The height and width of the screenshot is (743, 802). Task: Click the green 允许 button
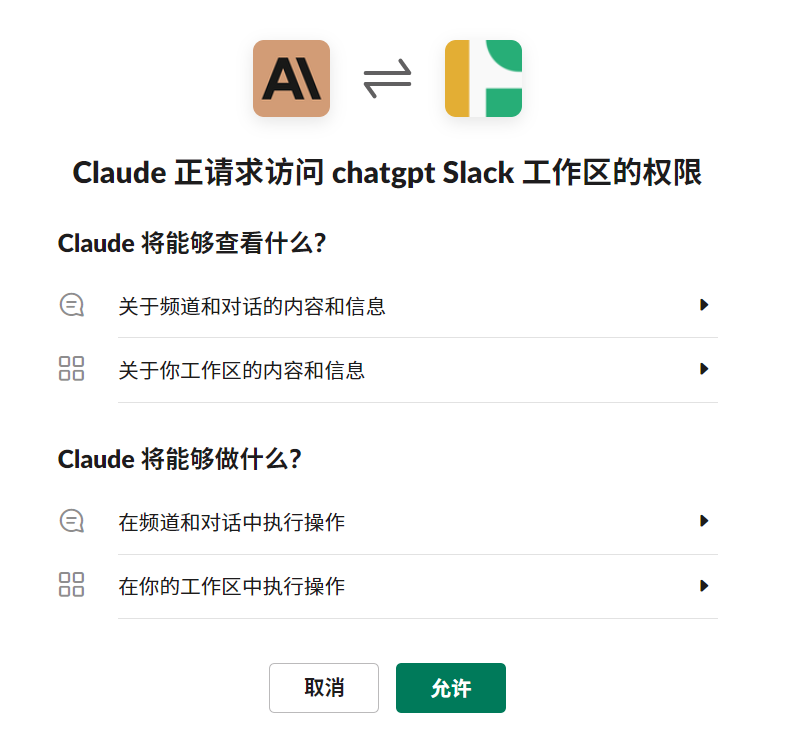(451, 688)
